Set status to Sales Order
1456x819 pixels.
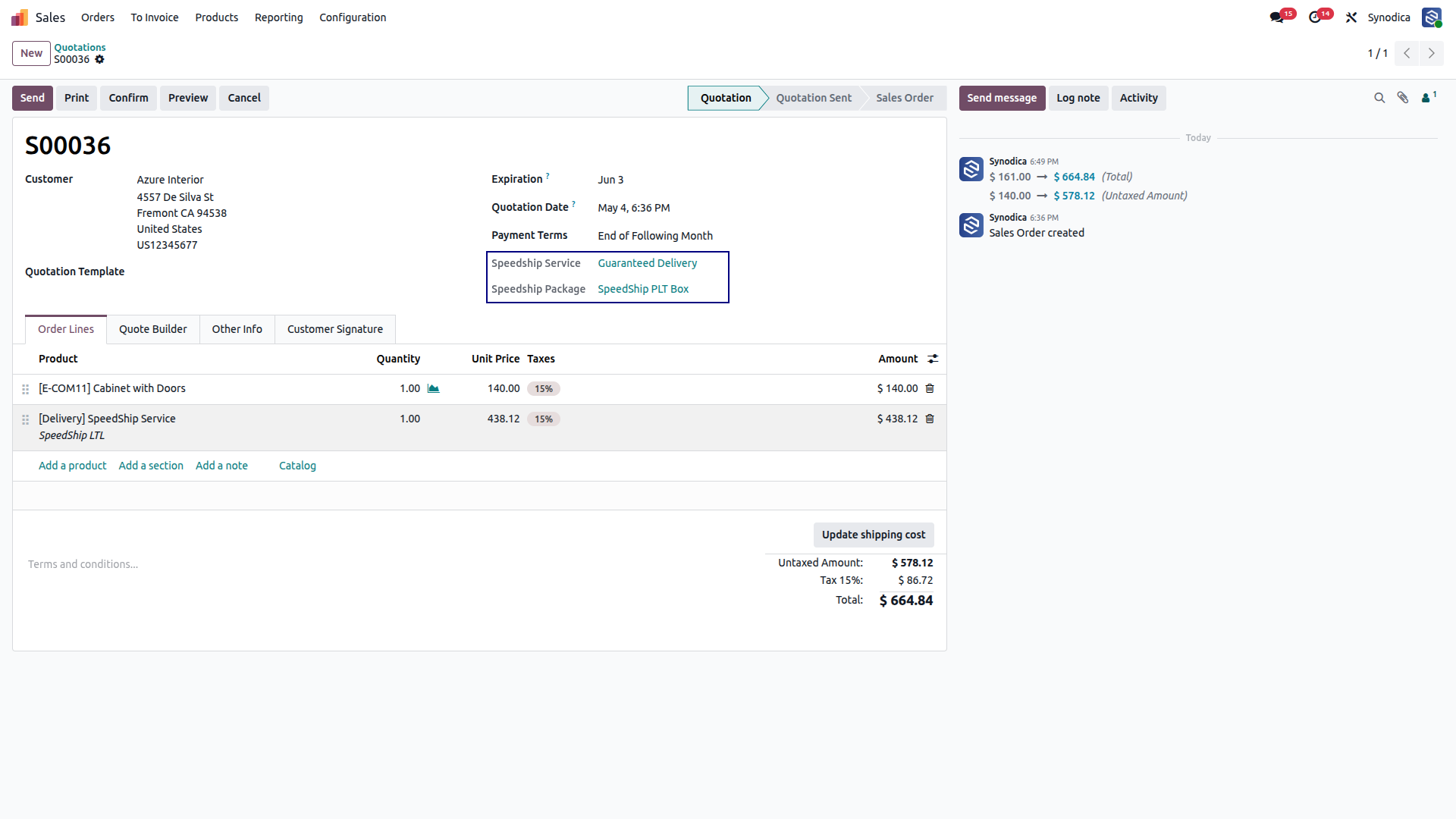click(905, 98)
